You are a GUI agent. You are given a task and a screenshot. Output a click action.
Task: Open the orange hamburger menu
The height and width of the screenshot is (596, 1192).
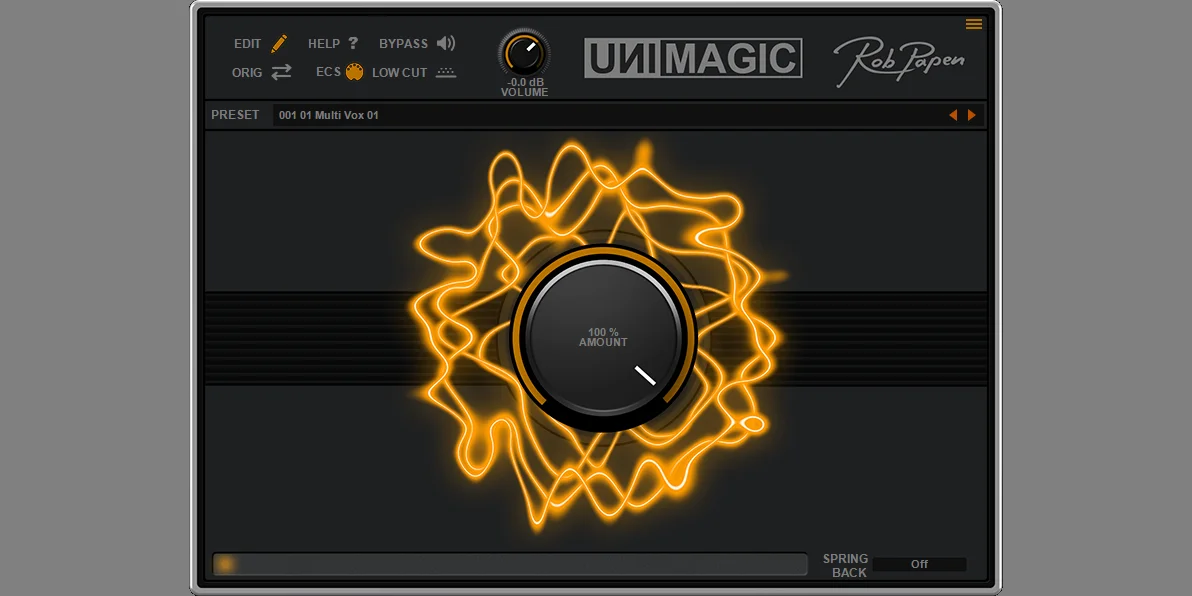pyautogui.click(x=973, y=24)
